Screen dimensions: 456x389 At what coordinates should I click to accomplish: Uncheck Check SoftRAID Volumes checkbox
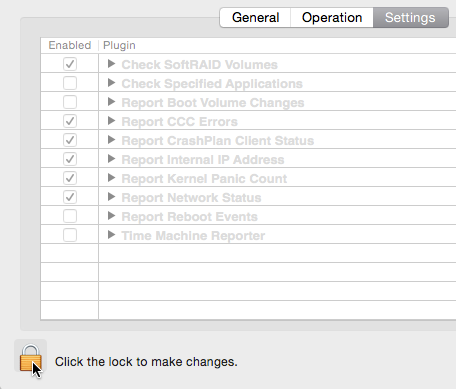[70, 64]
